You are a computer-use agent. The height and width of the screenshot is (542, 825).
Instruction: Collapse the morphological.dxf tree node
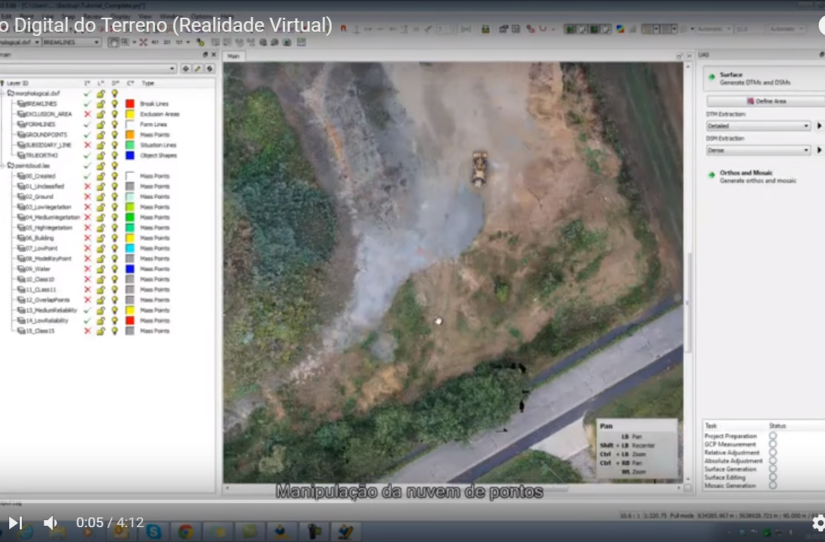[x=3, y=94]
